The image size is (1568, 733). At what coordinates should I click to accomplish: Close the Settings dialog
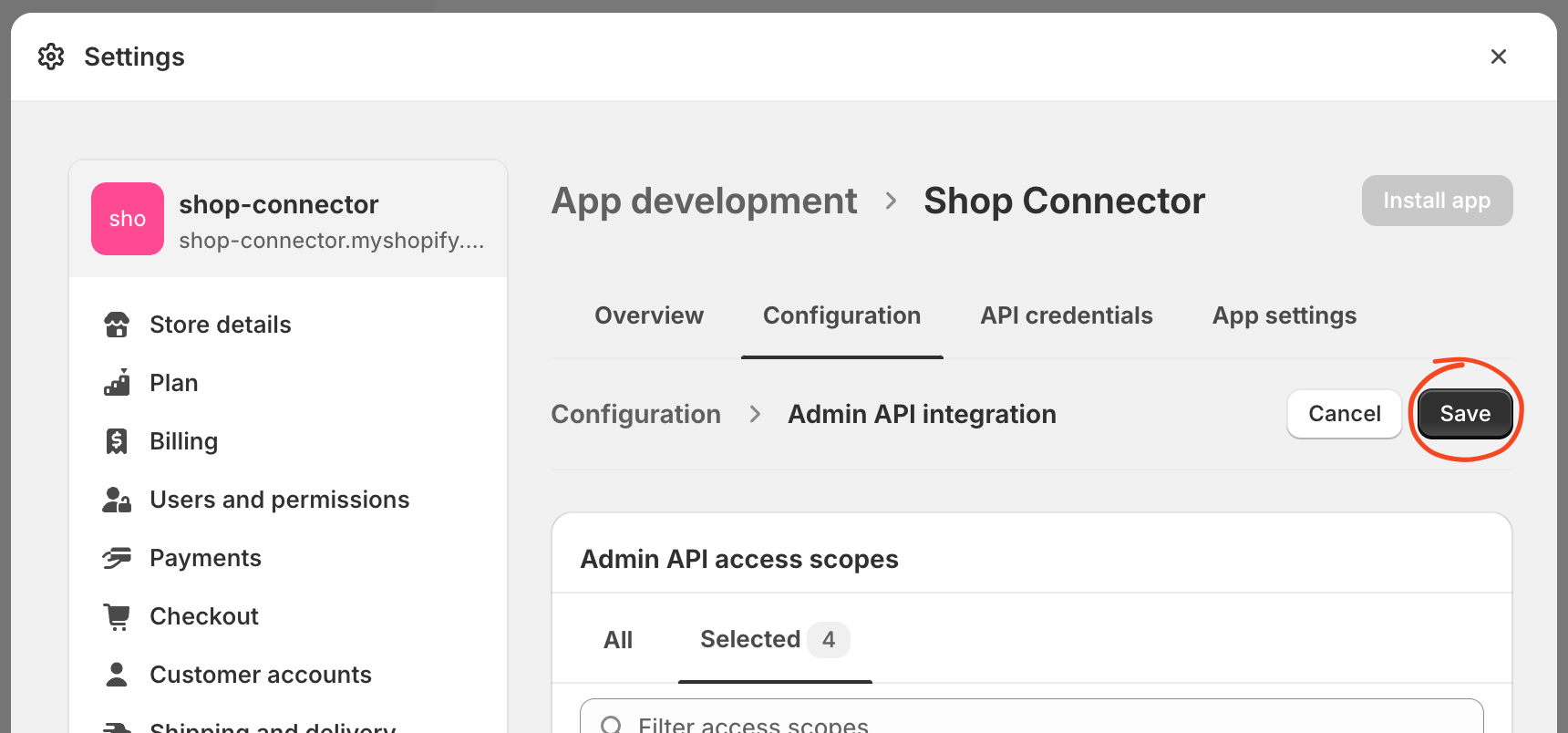(1498, 57)
